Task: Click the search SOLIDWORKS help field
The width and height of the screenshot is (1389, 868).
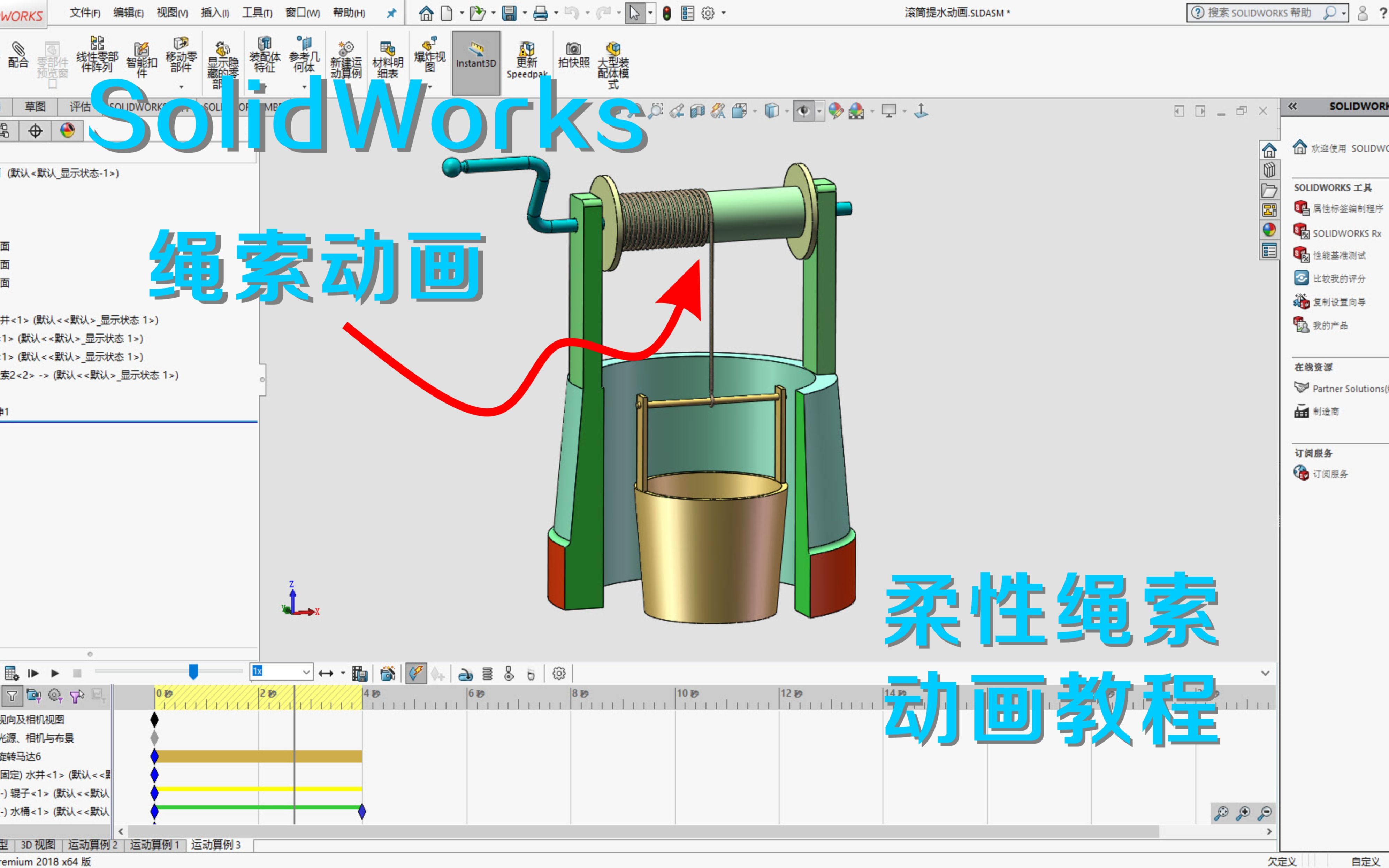Action: [1267, 13]
